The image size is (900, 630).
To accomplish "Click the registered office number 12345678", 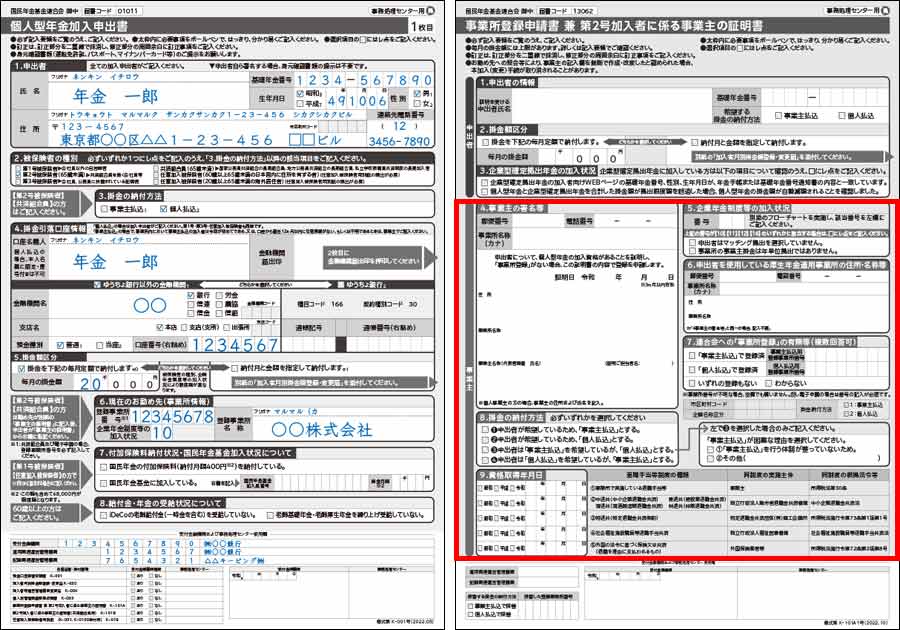I will 172,417.
